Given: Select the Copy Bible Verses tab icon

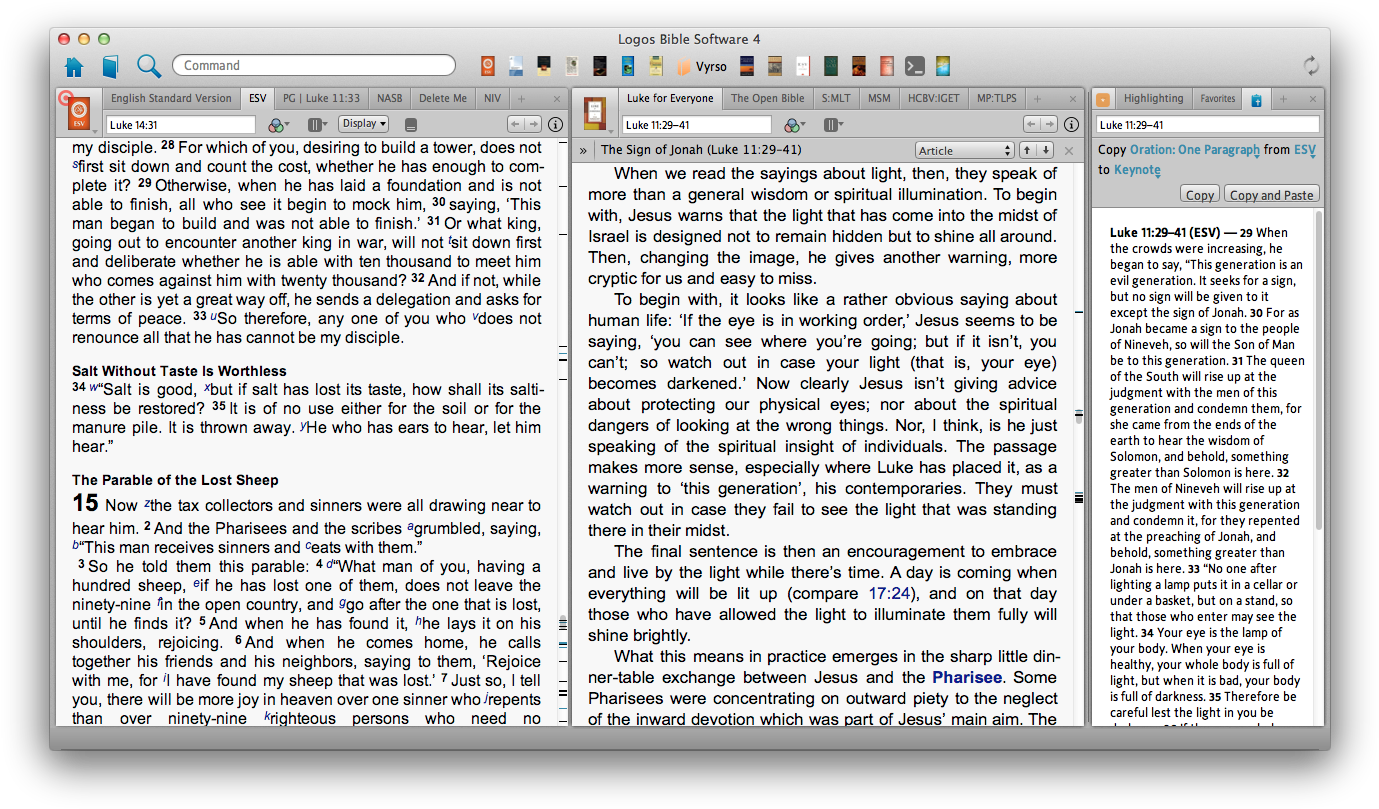Looking at the screenshot, I should tap(1255, 99).
